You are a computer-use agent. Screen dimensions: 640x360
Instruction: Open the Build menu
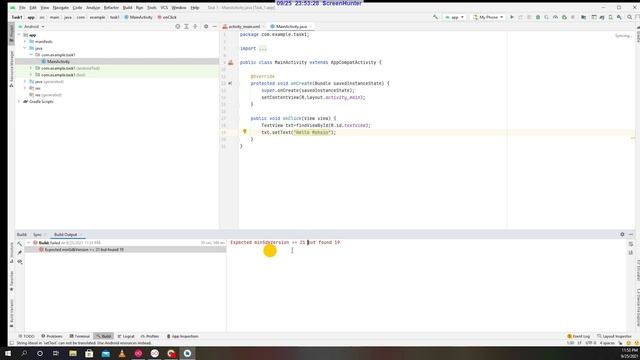[127, 8]
